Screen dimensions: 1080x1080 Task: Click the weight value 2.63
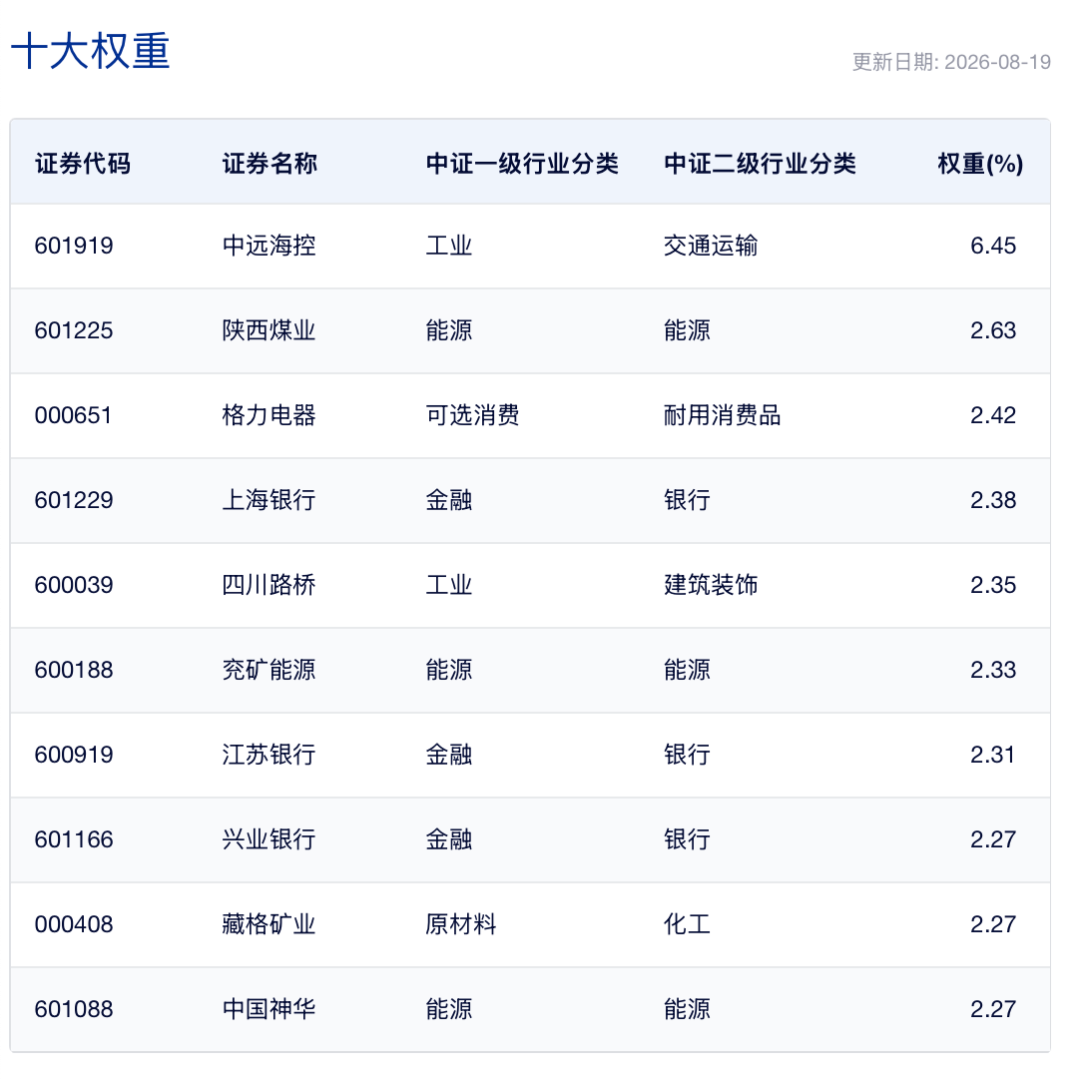[x=993, y=331]
